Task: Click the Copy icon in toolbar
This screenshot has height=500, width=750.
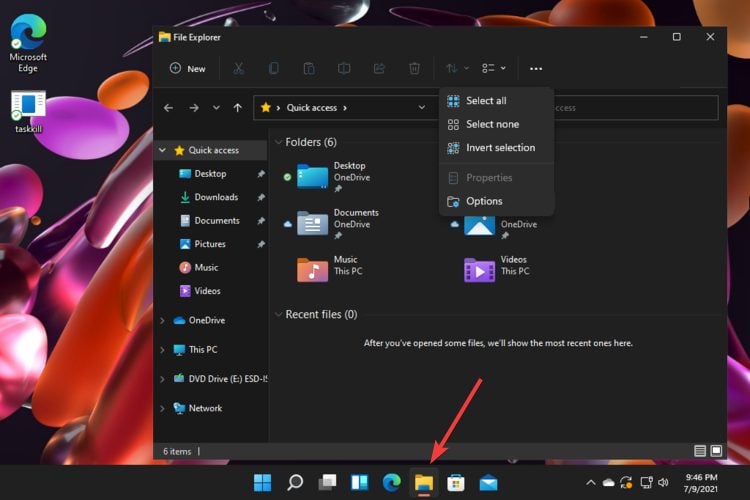Action: [273, 68]
